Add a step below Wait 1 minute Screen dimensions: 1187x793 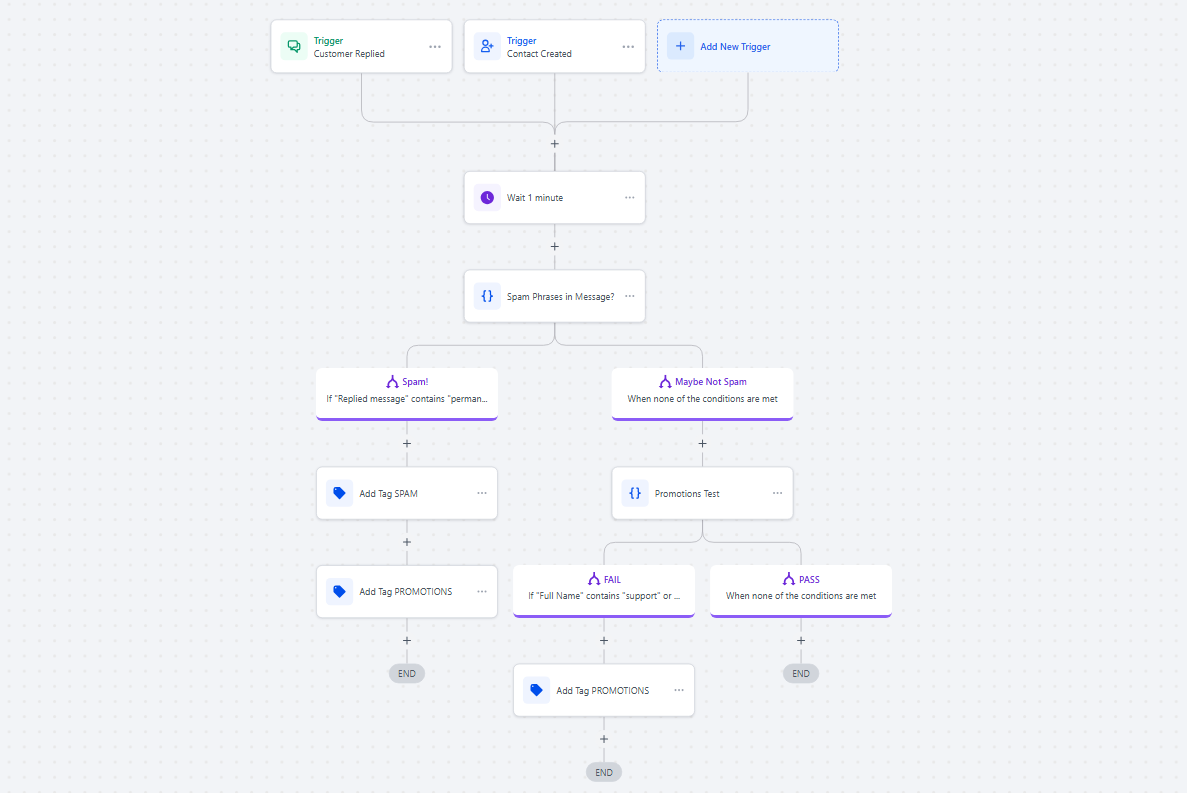tap(555, 247)
